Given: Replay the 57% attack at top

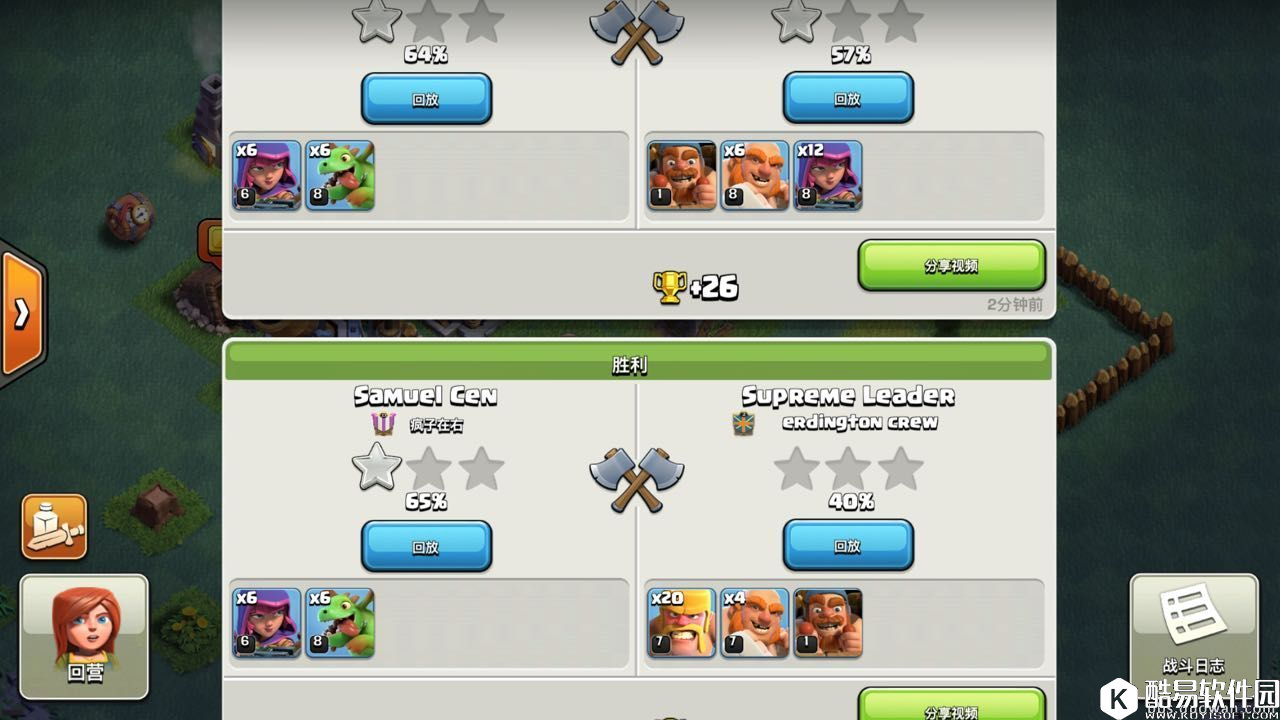Looking at the screenshot, I should tap(848, 99).
